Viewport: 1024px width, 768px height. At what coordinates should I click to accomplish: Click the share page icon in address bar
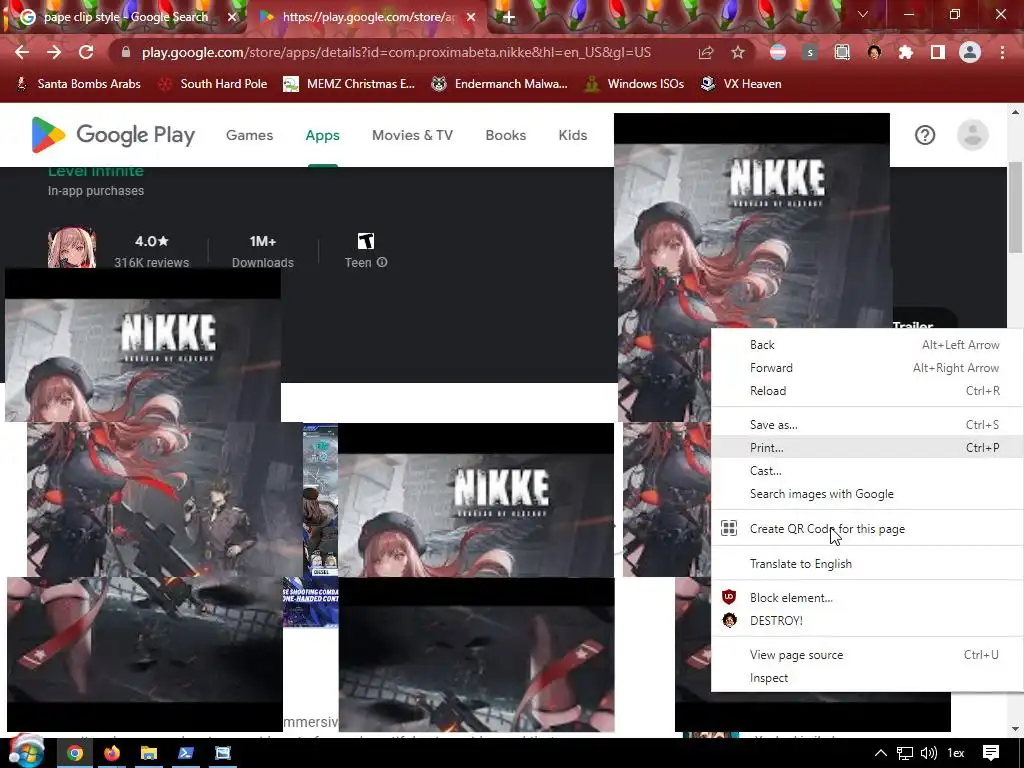(706, 53)
